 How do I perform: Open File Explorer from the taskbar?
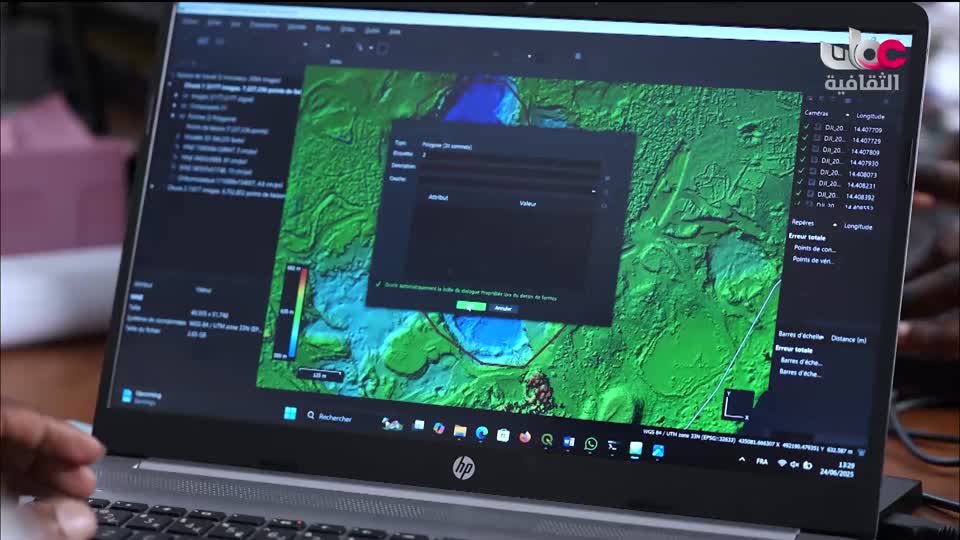point(460,430)
